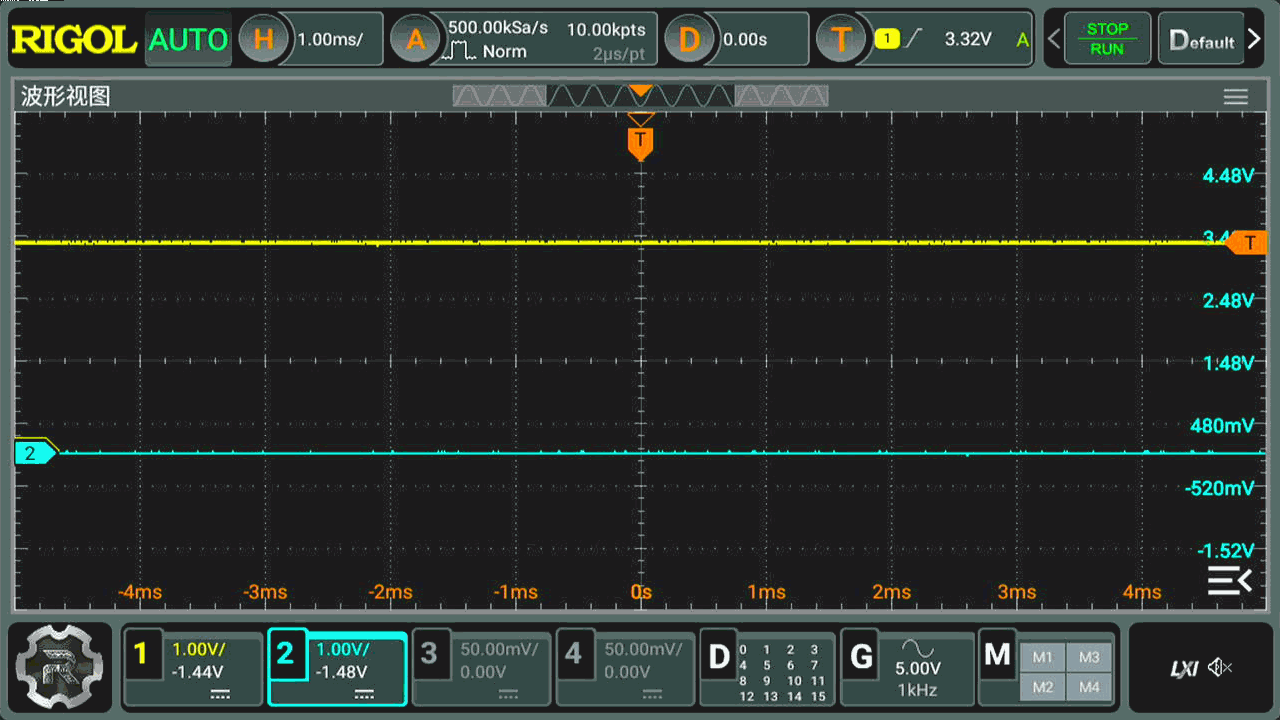
Task: Click the -4ms time axis label
Action: [139, 592]
